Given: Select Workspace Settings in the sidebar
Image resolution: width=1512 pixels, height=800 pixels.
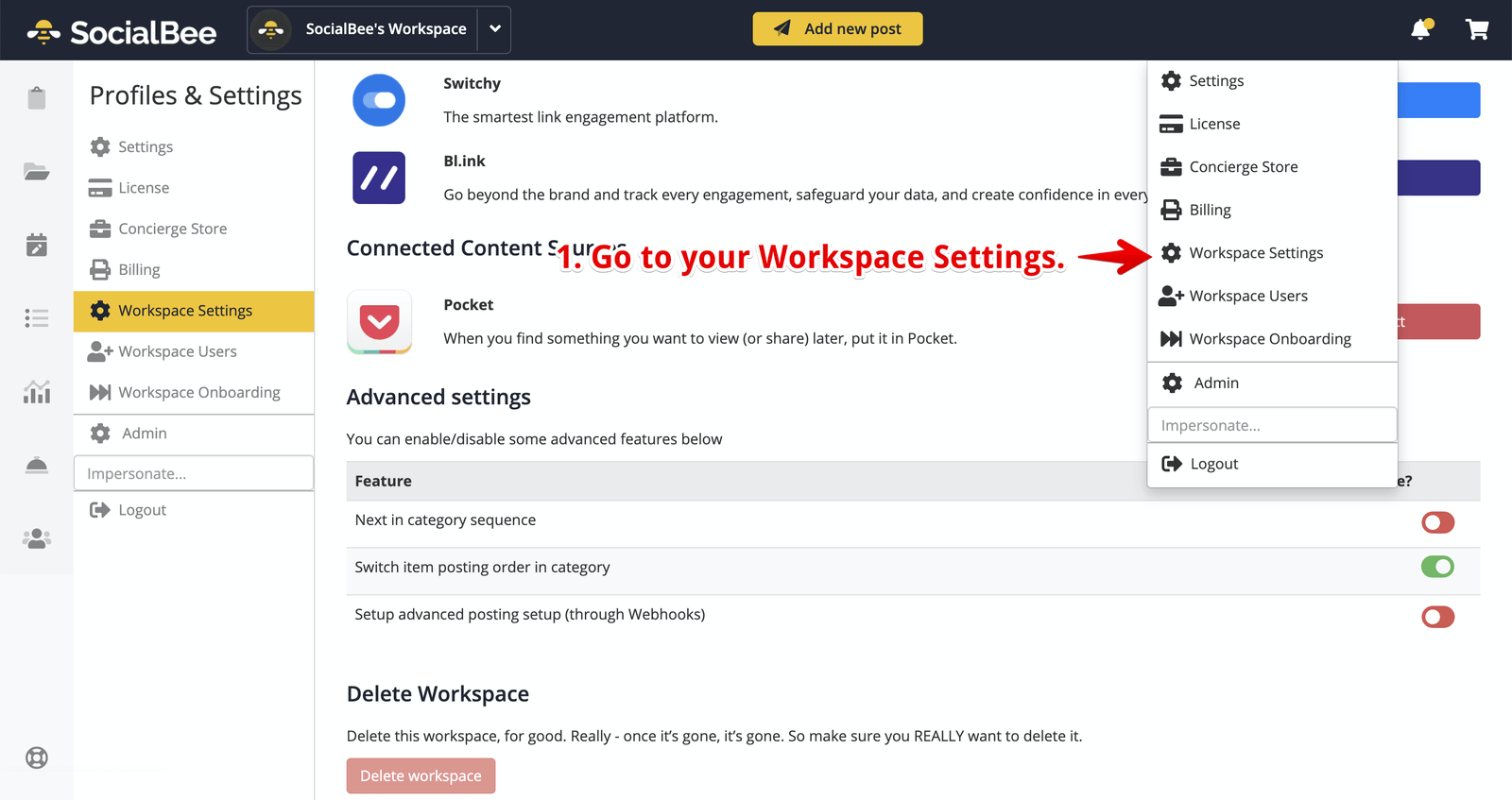Looking at the screenshot, I should click(x=194, y=311).
